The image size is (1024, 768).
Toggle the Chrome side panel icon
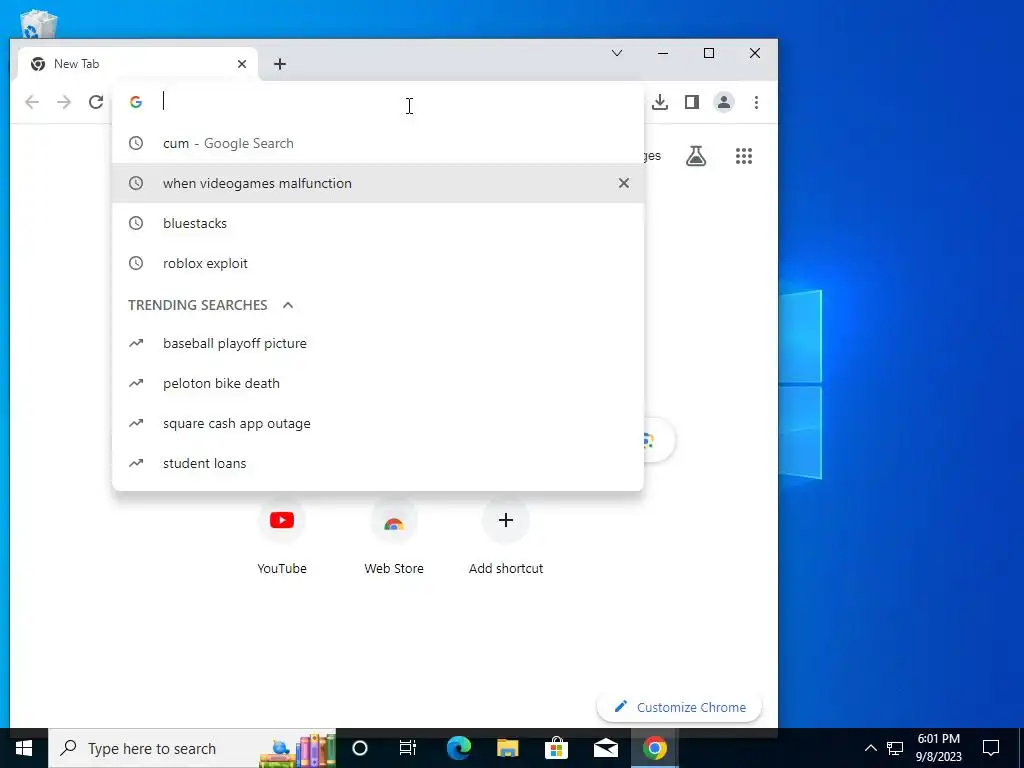pyautogui.click(x=692, y=102)
